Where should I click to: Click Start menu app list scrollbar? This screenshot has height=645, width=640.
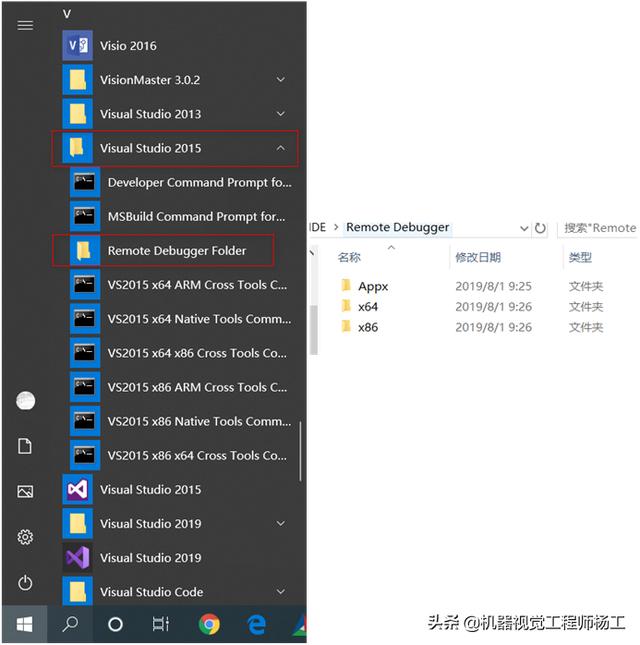point(301,451)
